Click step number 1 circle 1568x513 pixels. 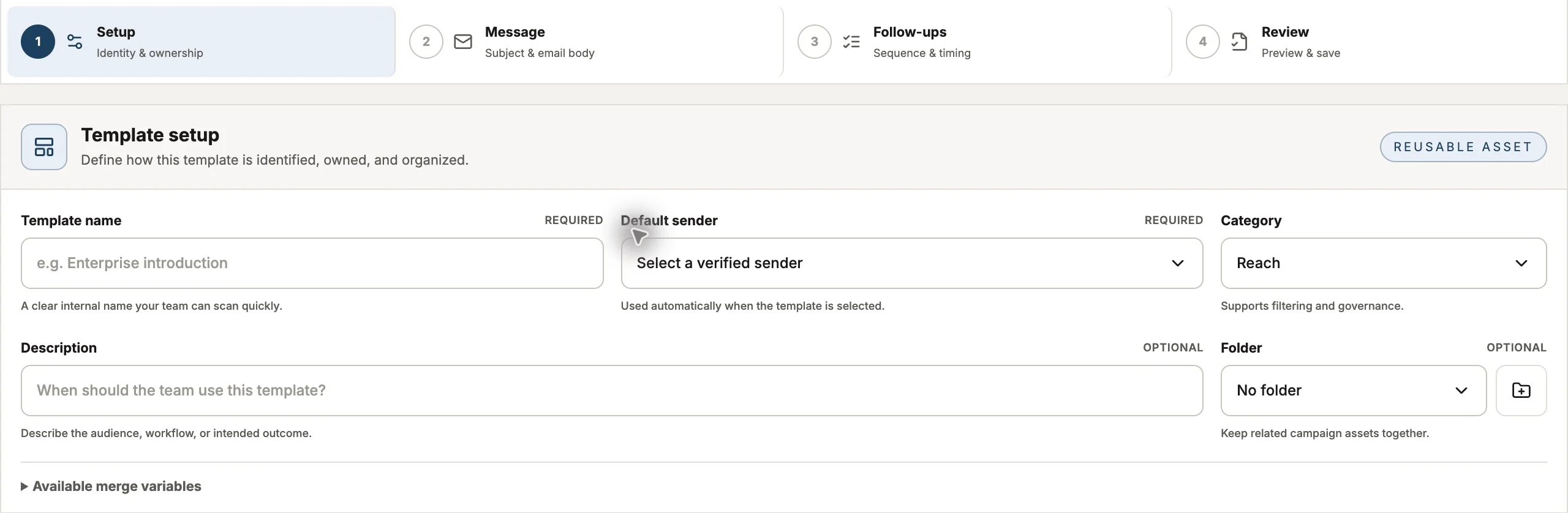[x=38, y=42]
